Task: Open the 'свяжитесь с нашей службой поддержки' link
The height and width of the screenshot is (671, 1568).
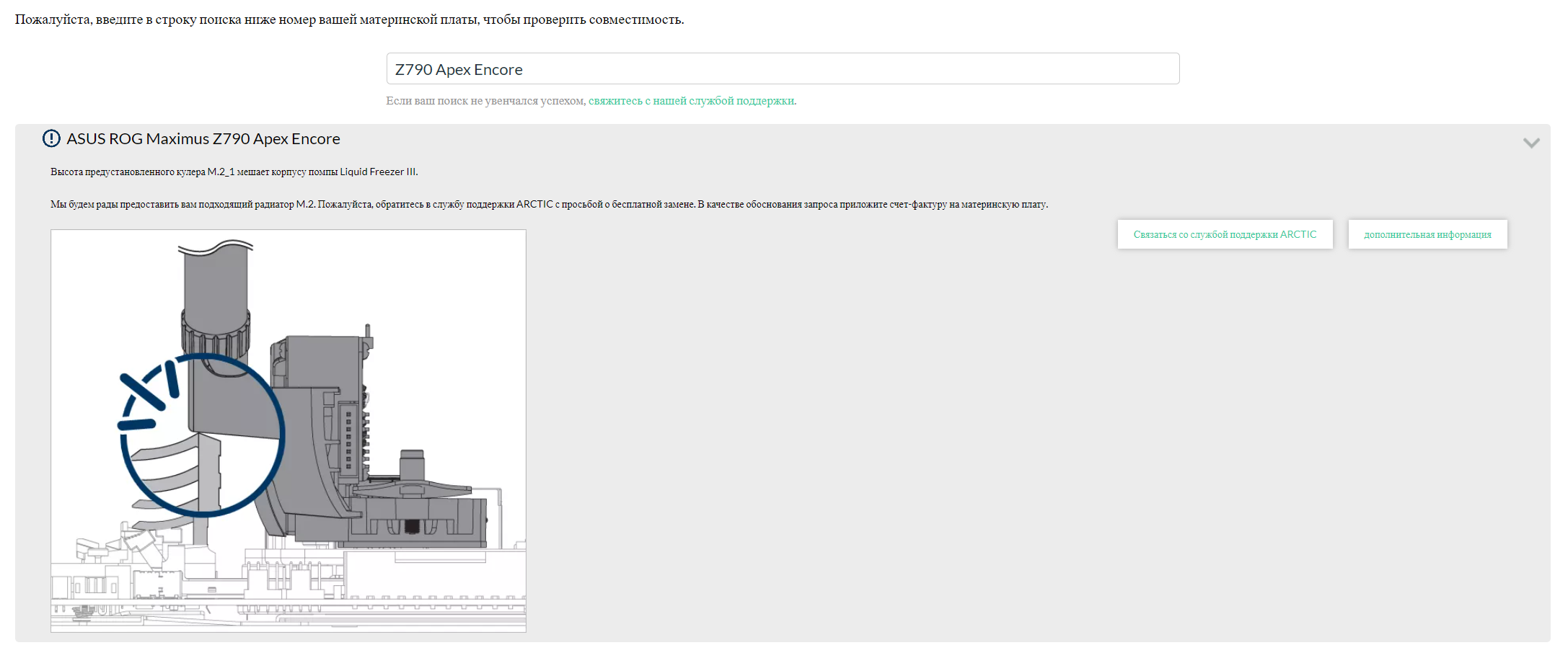Action: tap(692, 101)
